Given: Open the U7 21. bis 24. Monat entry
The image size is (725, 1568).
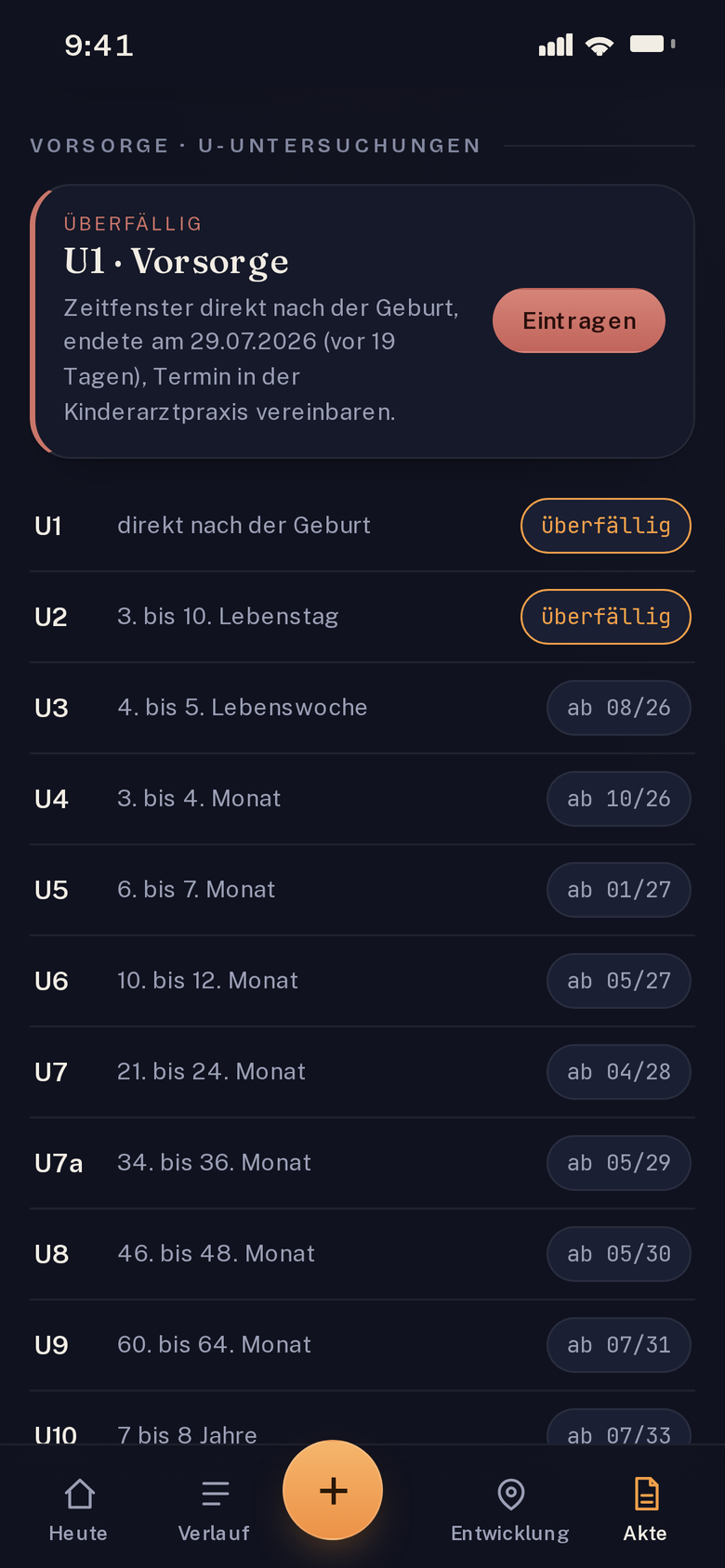Looking at the screenshot, I should 362,1072.
